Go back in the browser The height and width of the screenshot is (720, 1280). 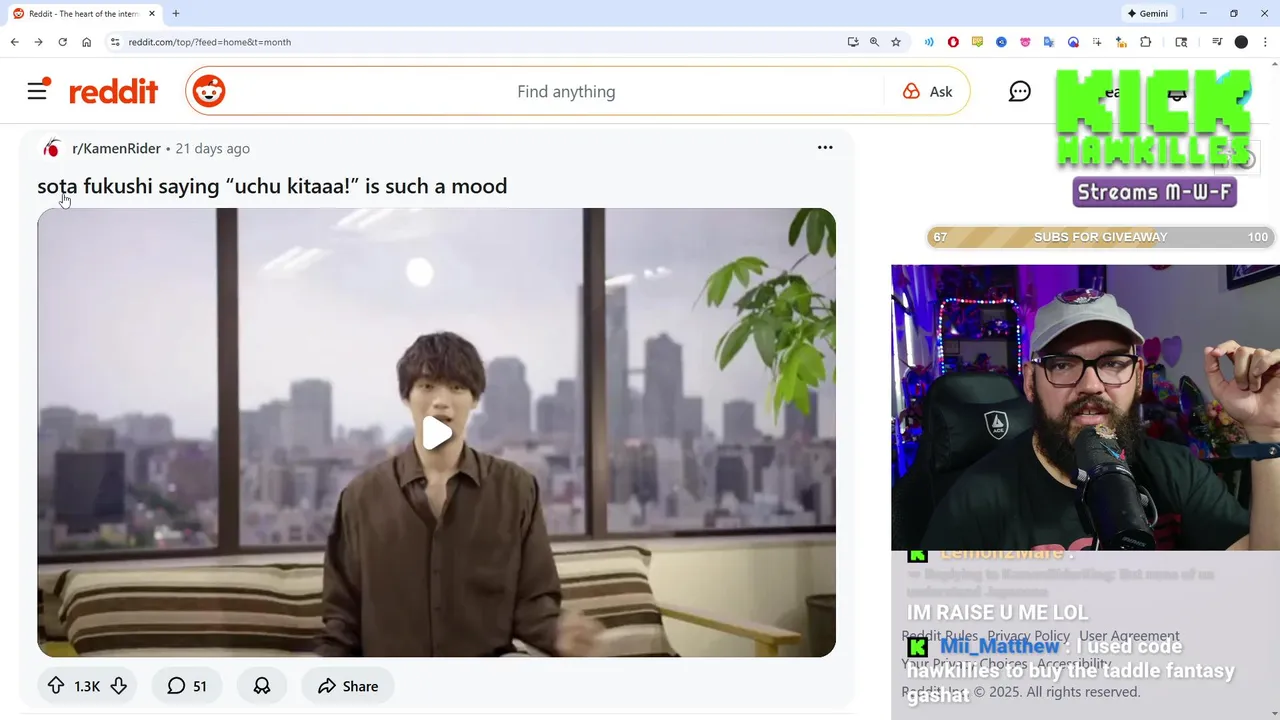[x=14, y=42]
